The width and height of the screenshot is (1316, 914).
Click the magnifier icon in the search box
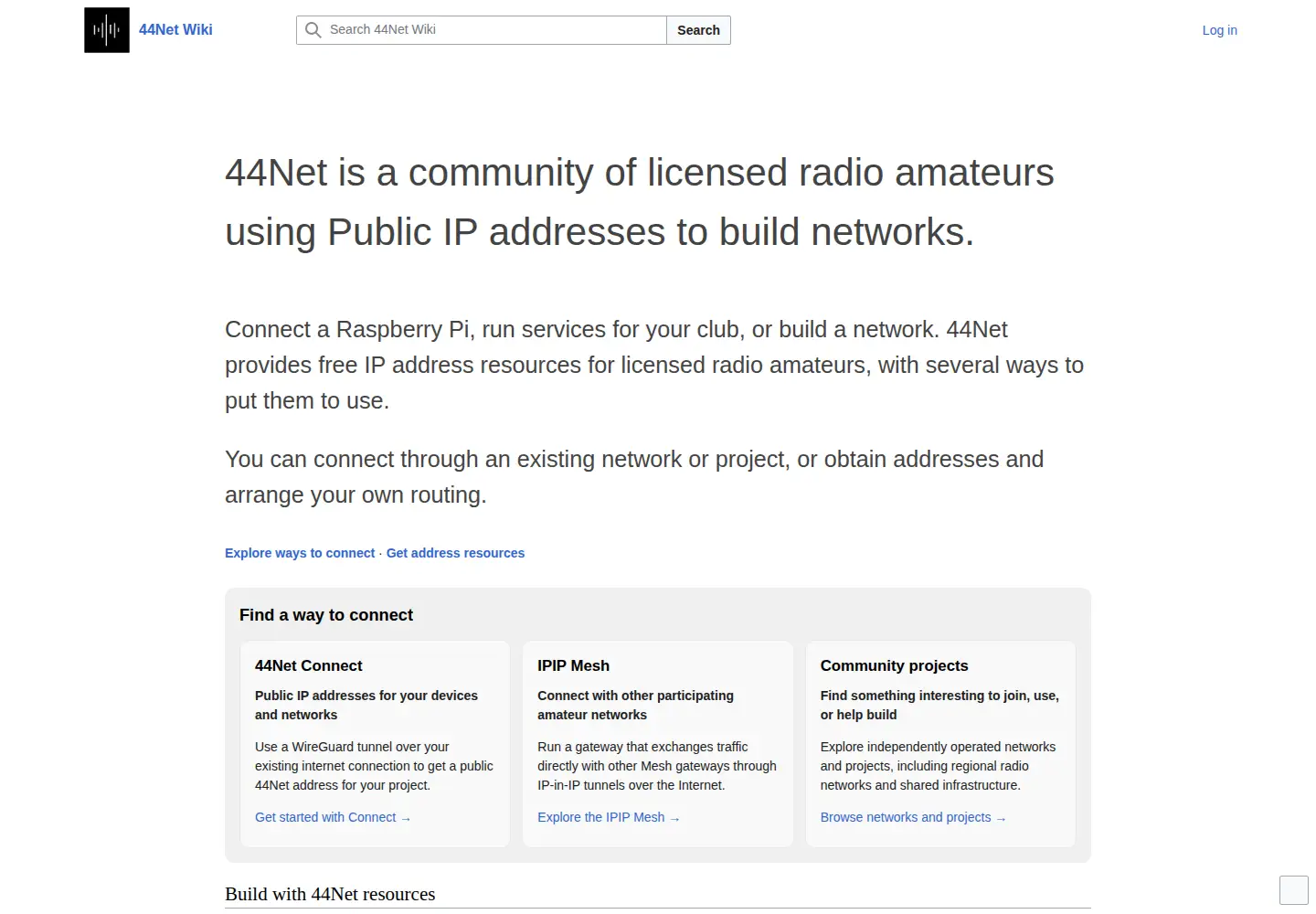(x=313, y=30)
